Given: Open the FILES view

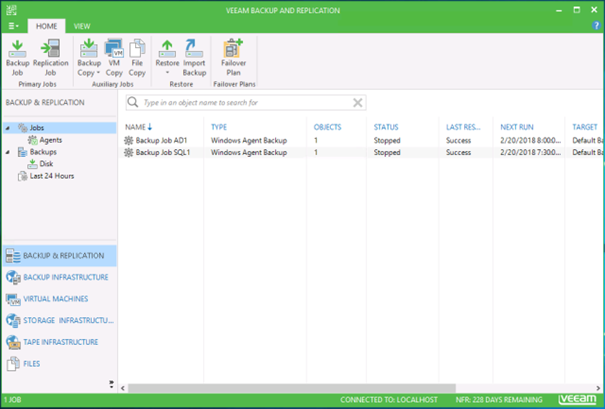Looking at the screenshot, I should 60,364.
